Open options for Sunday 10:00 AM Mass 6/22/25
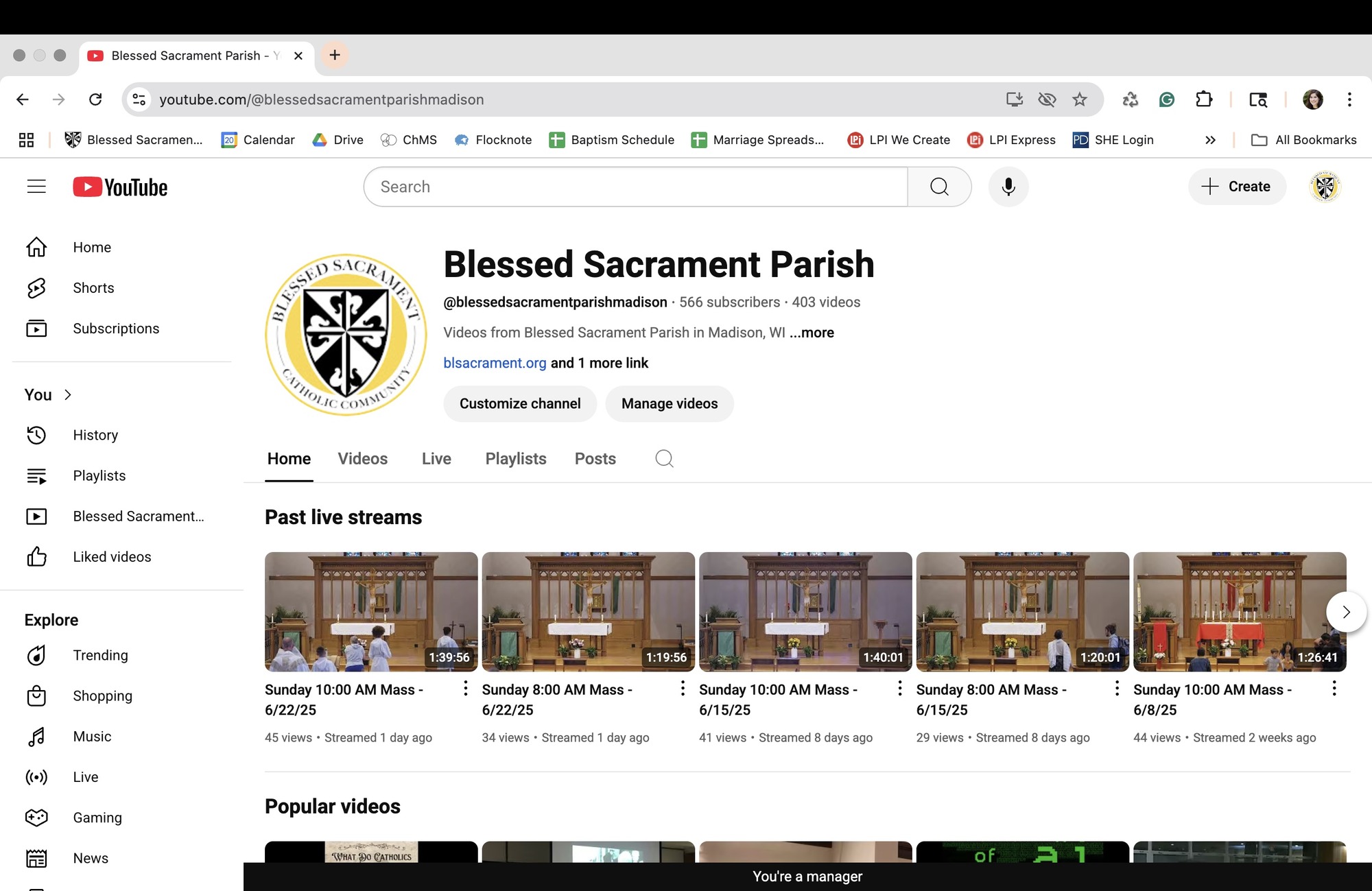The image size is (1372, 891). pyautogui.click(x=466, y=688)
